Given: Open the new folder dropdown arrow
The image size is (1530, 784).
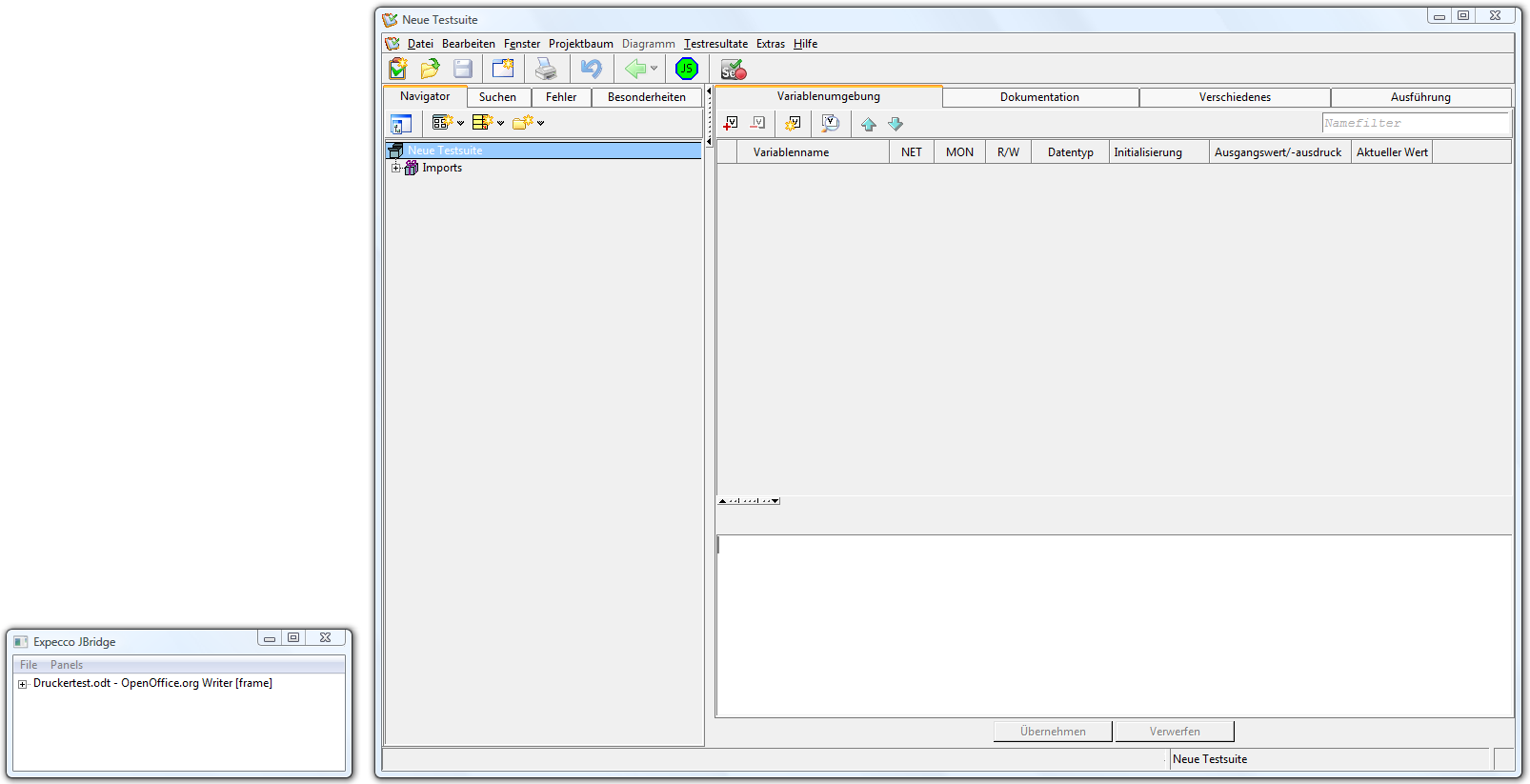Looking at the screenshot, I should coord(540,123).
